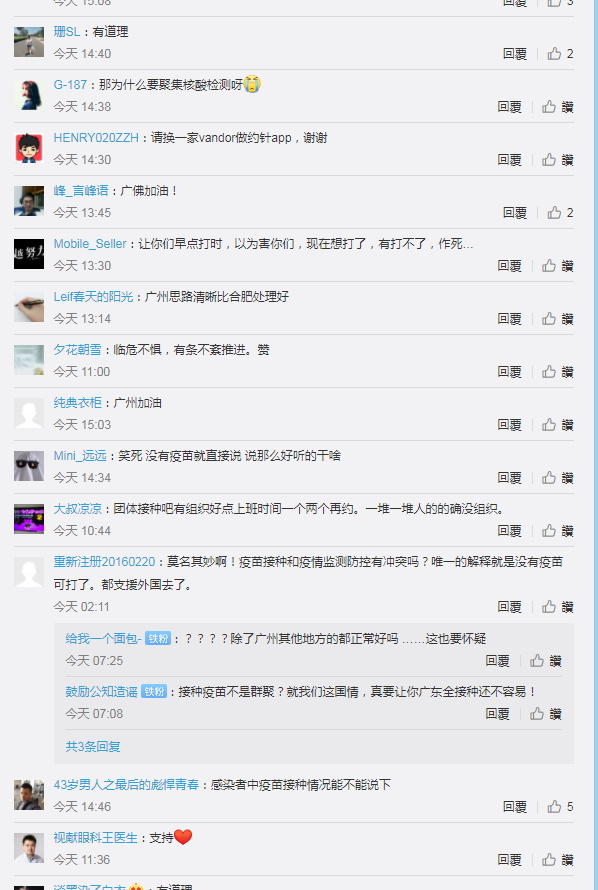The width and height of the screenshot is (598, 890).
Task: Like the reply by 鼓励公知造谣
Action: coord(545,713)
